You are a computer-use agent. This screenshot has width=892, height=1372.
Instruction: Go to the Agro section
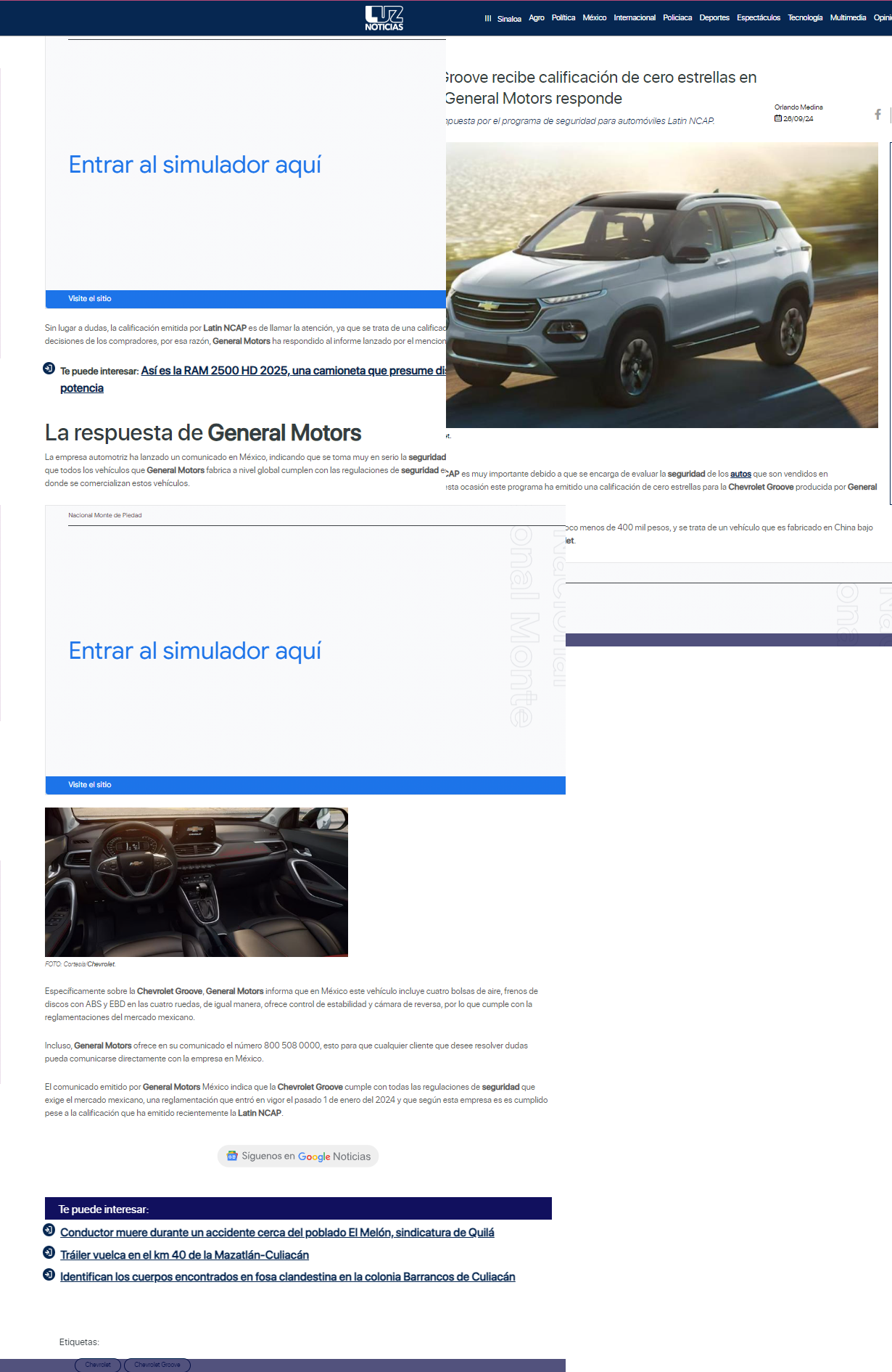click(537, 18)
